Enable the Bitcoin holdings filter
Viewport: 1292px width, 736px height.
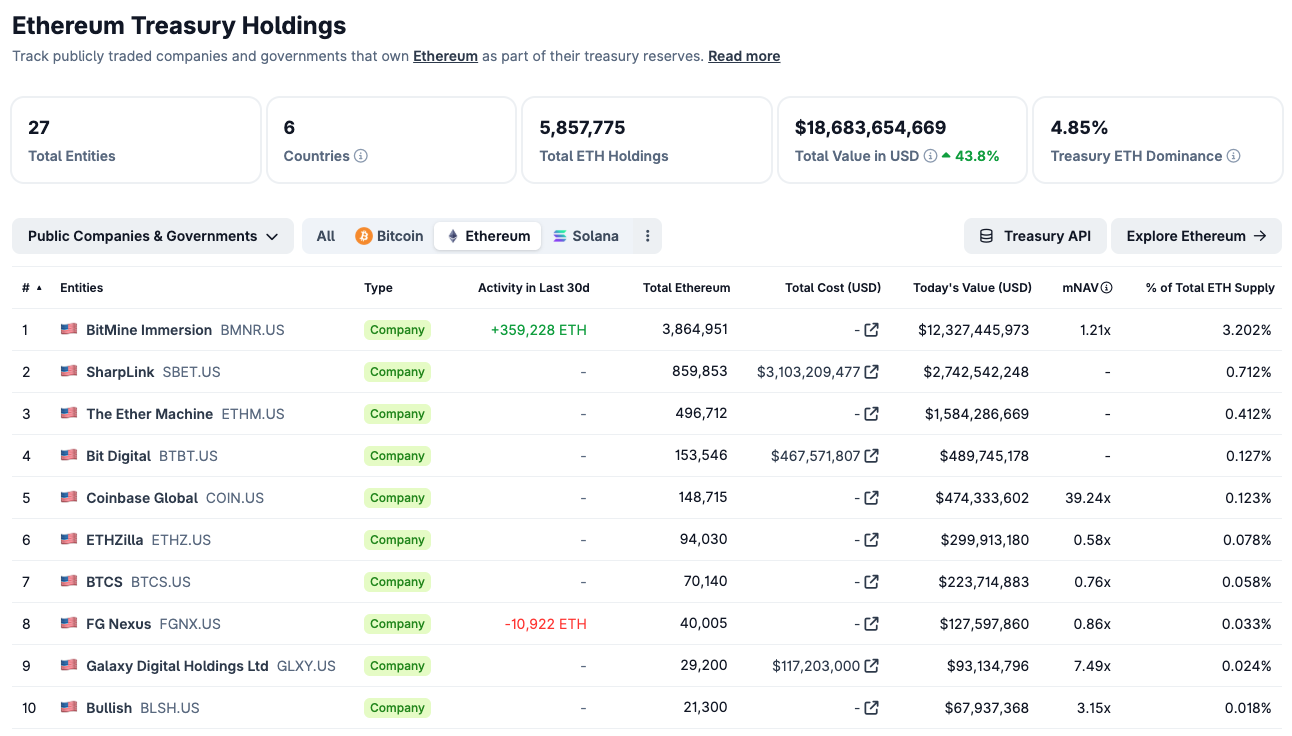[389, 236]
